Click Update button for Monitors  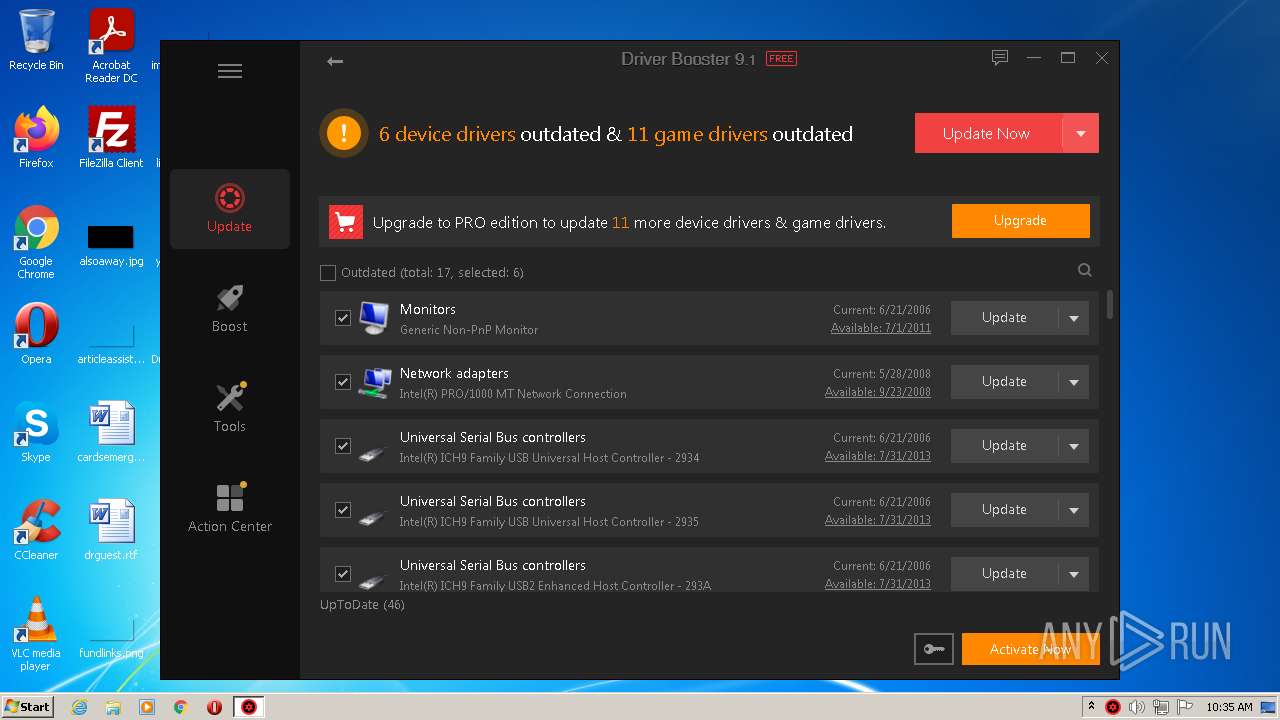[x=1005, y=318]
